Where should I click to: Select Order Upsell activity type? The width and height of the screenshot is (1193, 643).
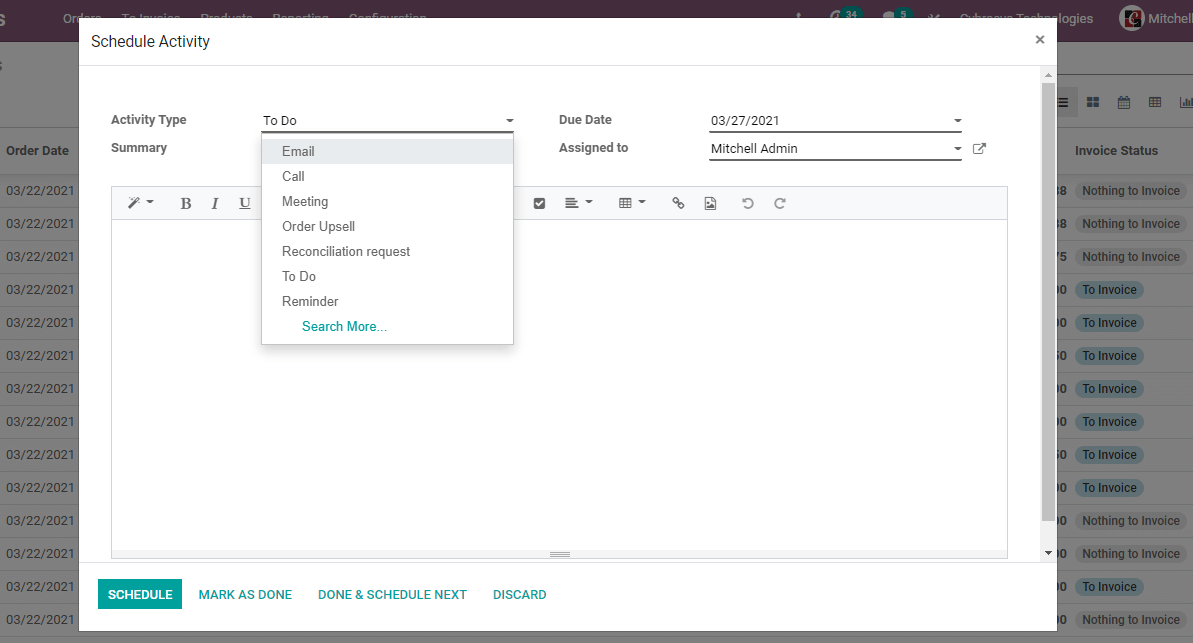point(387,227)
